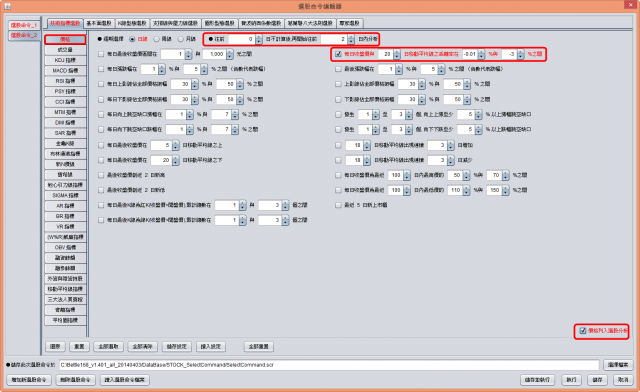Screen dimensions: 640x392
Task: Switch to the 選股命令_1 side tab
Action: click(24, 25)
